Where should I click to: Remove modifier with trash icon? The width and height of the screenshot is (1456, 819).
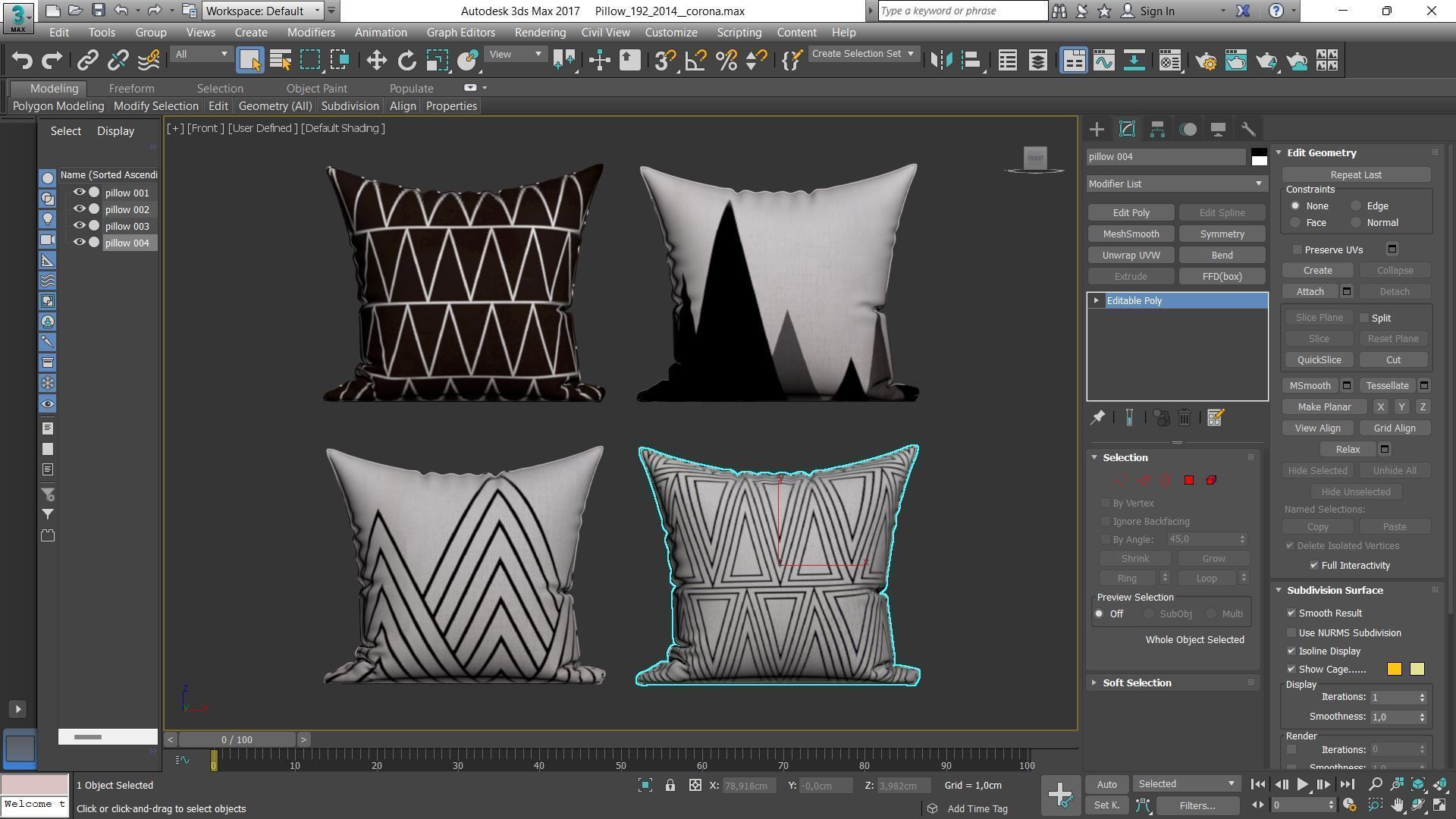(1185, 418)
